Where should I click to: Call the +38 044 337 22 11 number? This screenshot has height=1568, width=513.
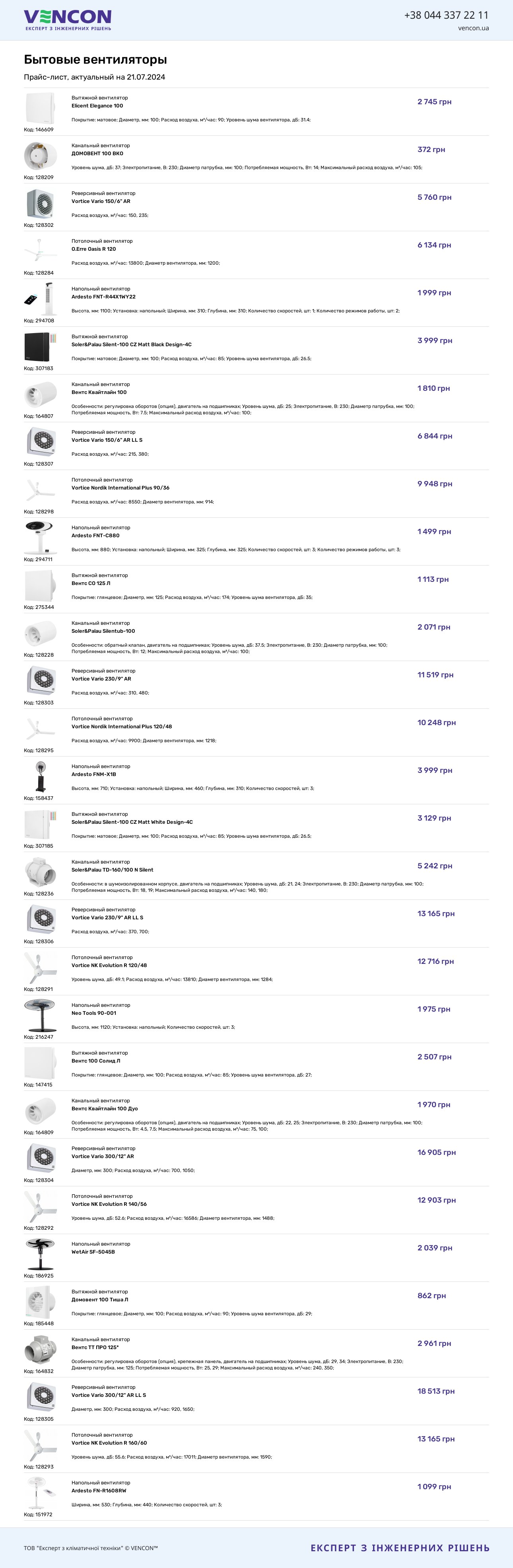[446, 15]
